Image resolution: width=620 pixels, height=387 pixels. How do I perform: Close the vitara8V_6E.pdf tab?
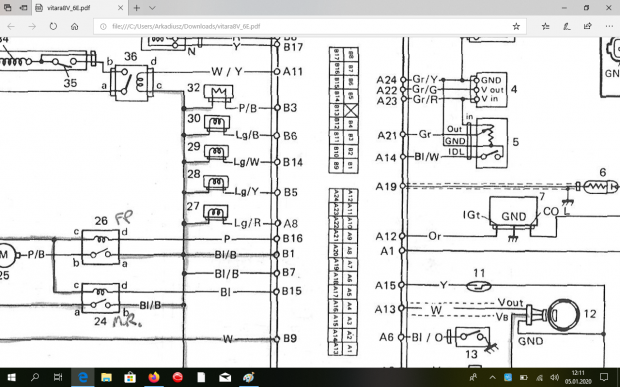tap(120, 8)
